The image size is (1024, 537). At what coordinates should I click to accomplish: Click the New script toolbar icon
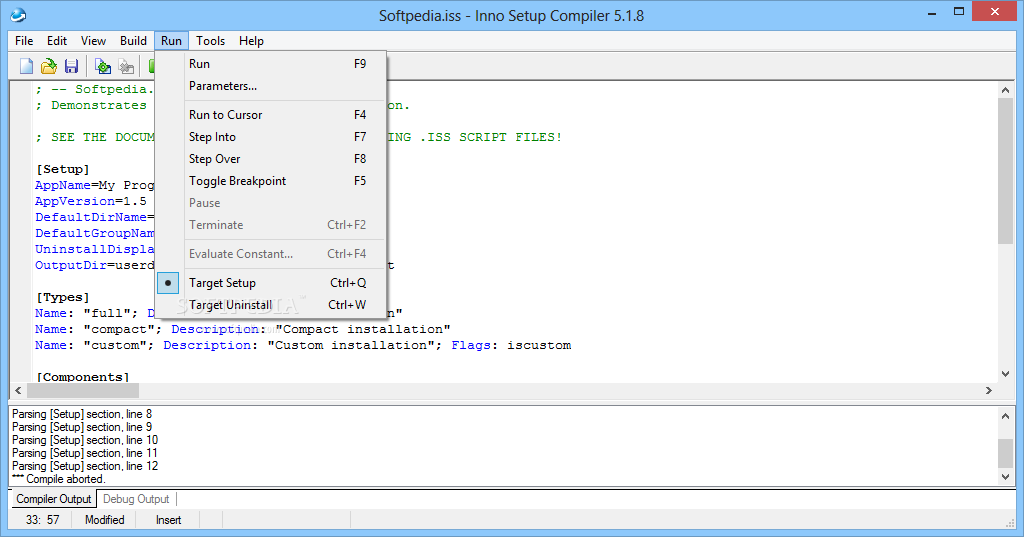(26, 66)
